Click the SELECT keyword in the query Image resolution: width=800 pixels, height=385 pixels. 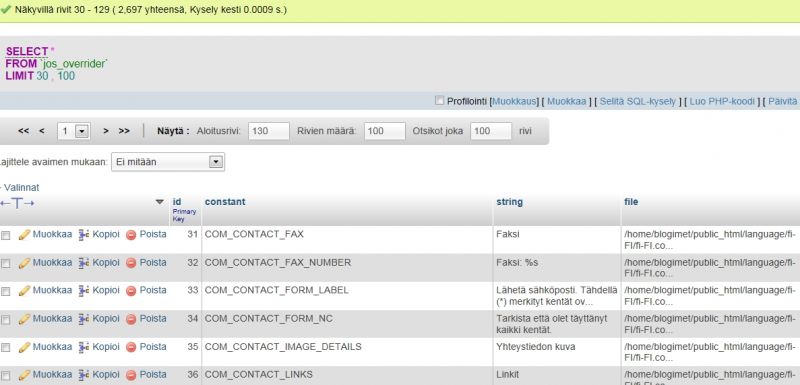coord(27,52)
